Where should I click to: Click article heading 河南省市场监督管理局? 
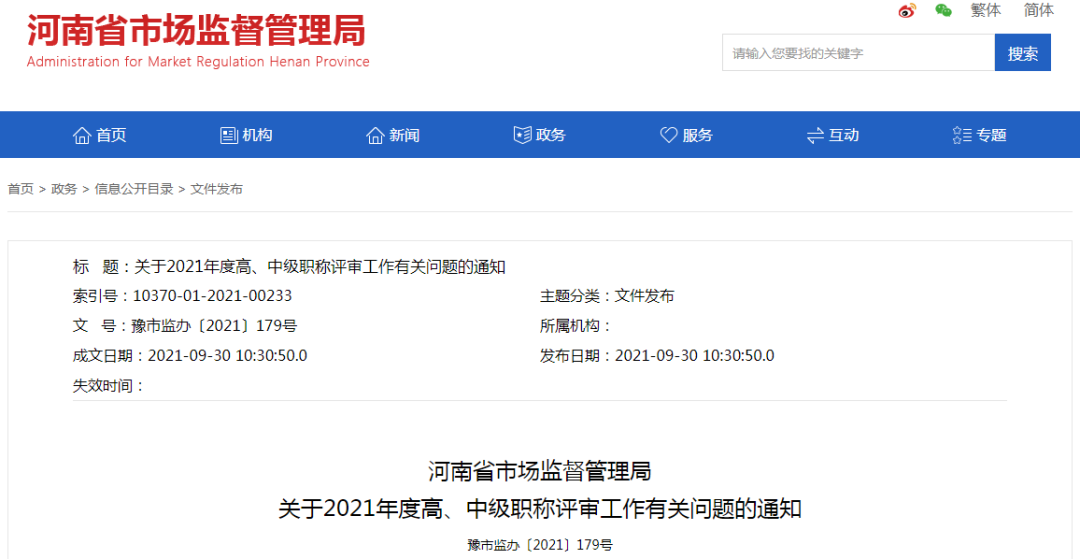tap(539, 472)
